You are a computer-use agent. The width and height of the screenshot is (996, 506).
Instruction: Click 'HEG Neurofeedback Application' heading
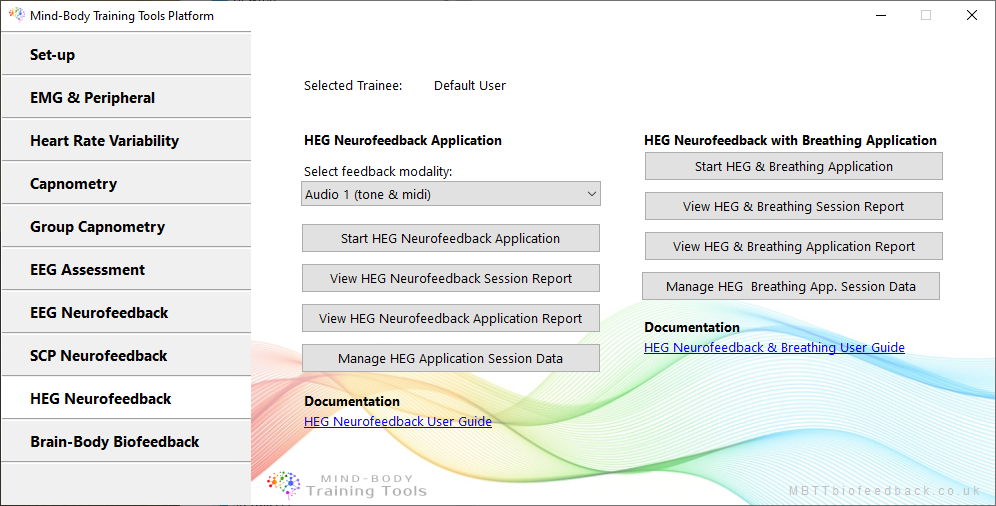[x=403, y=140]
